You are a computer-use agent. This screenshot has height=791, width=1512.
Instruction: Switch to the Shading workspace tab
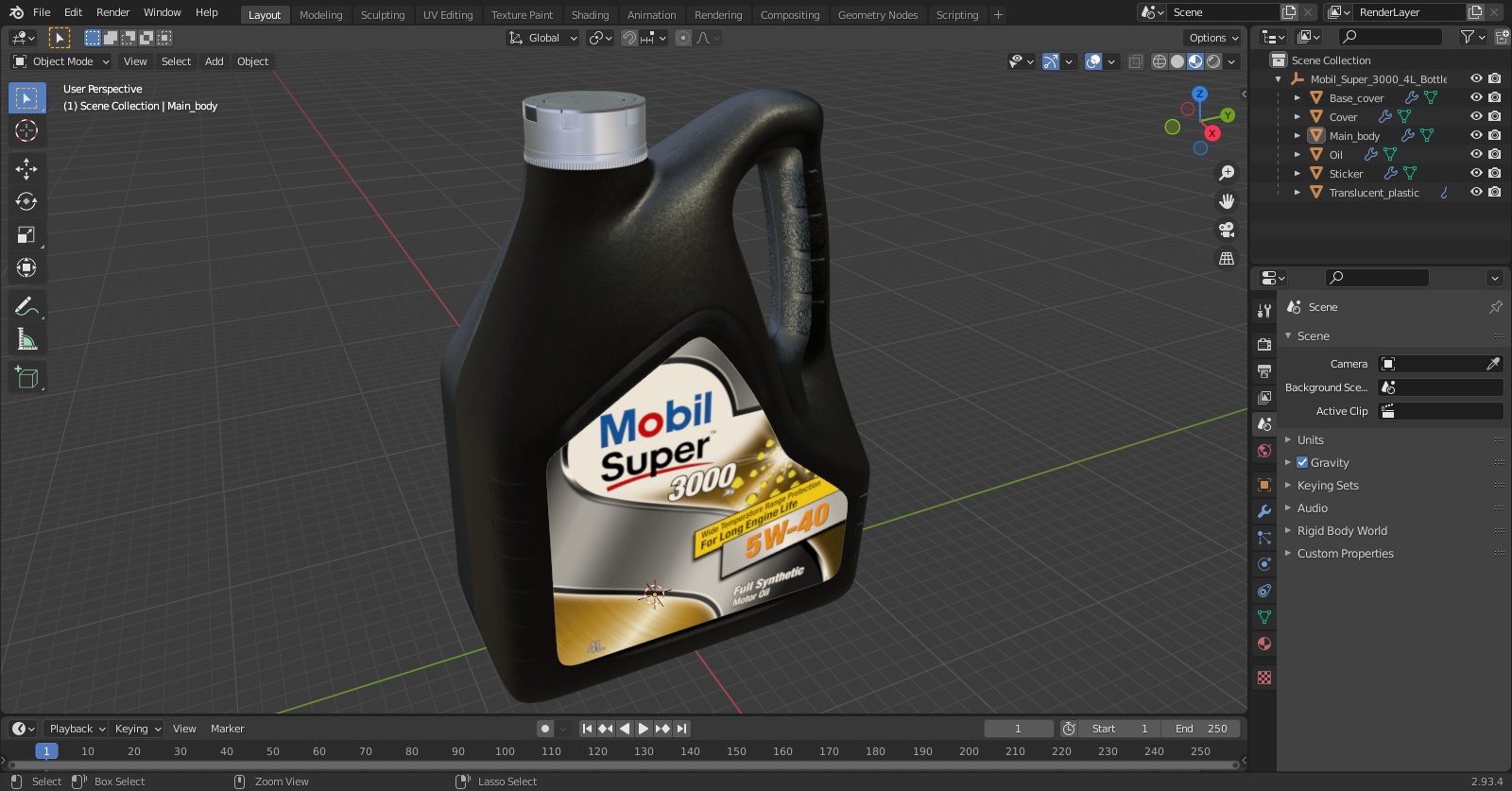tap(590, 15)
